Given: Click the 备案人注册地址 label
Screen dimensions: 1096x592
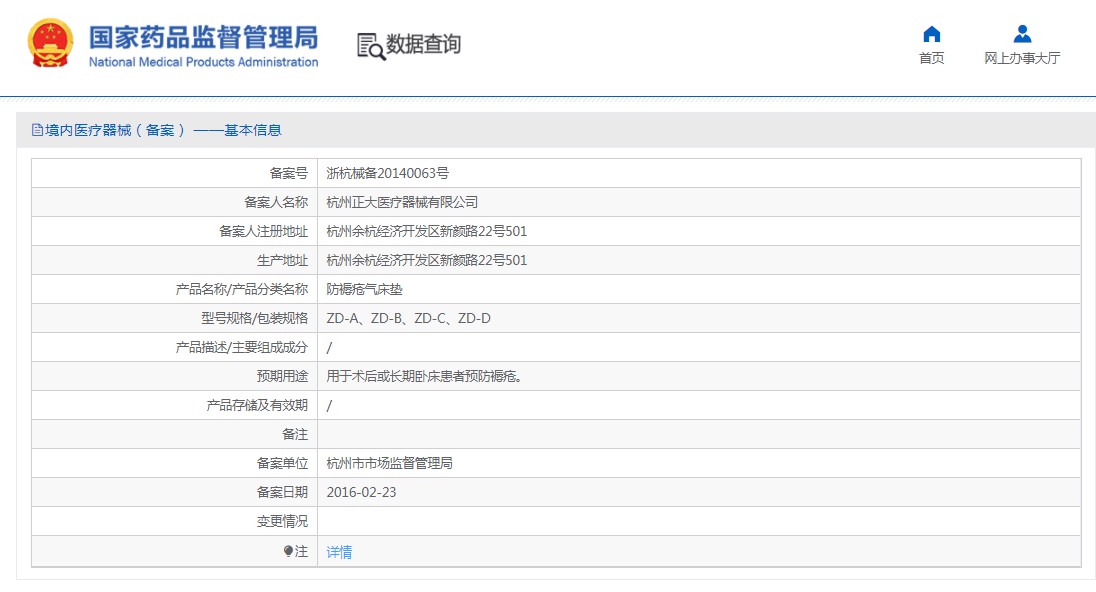Looking at the screenshot, I should [264, 231].
